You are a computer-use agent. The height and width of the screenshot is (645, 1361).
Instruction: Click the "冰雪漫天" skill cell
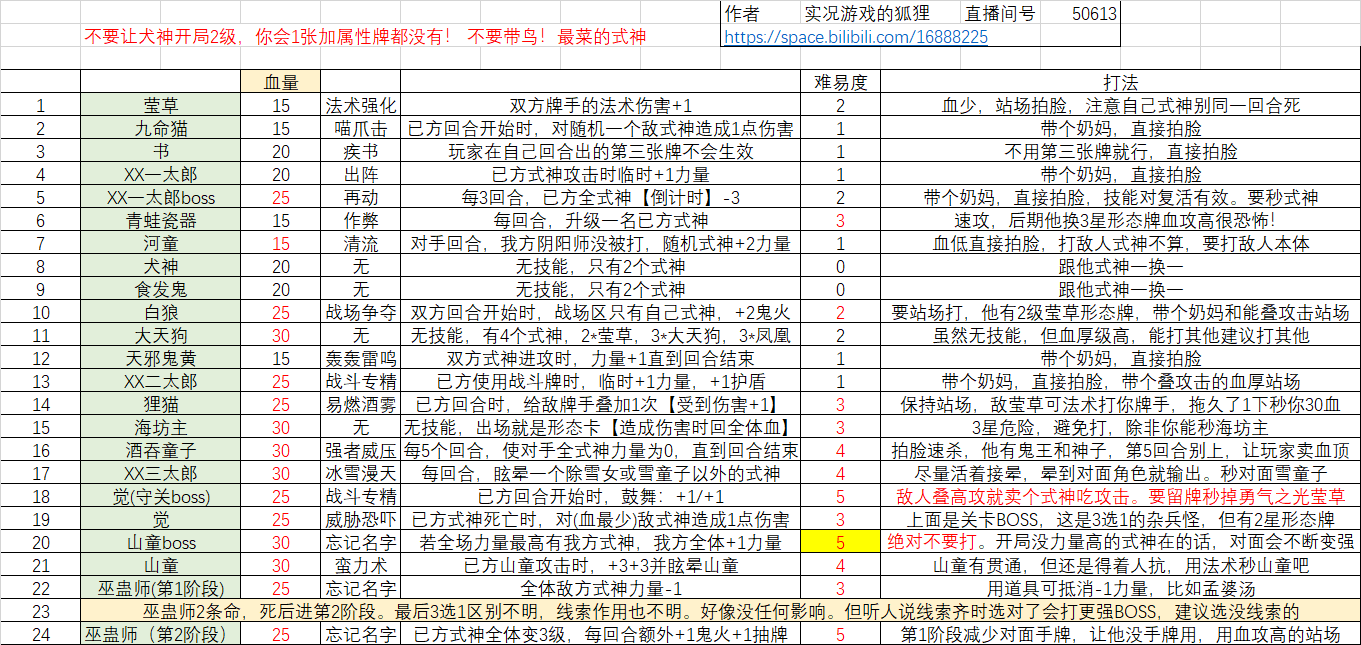(360, 473)
